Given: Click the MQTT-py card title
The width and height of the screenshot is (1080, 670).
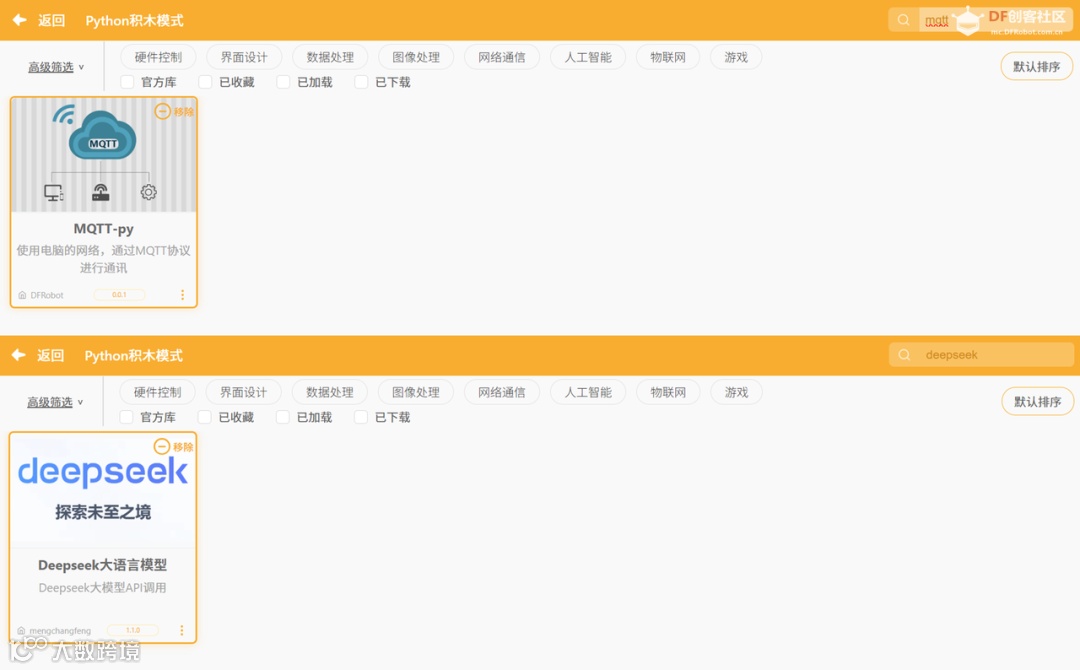Looking at the screenshot, I should (x=103, y=228).
